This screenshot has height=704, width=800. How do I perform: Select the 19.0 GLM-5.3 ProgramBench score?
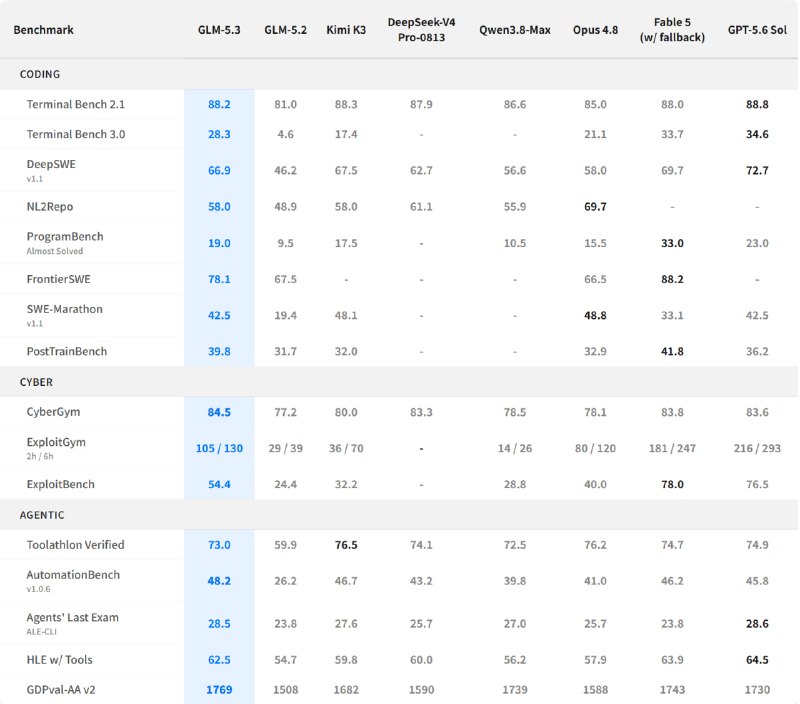coord(219,243)
